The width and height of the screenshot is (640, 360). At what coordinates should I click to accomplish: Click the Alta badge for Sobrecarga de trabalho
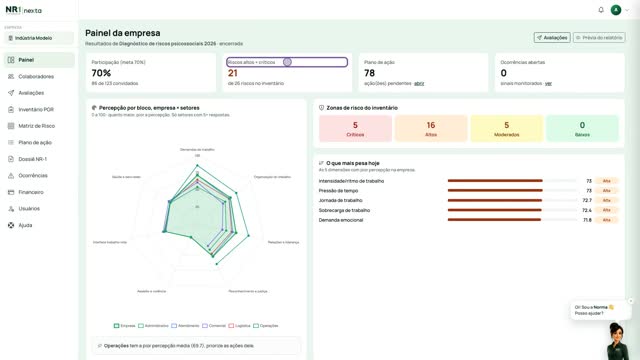(x=607, y=210)
